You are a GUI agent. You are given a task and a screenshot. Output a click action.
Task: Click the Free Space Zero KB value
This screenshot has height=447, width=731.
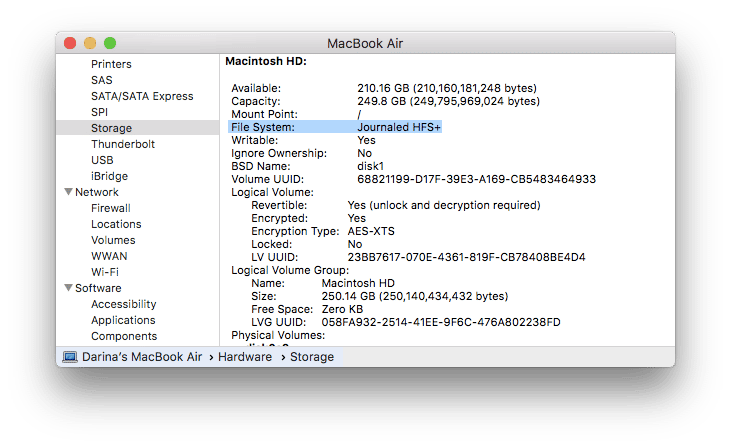(x=342, y=309)
